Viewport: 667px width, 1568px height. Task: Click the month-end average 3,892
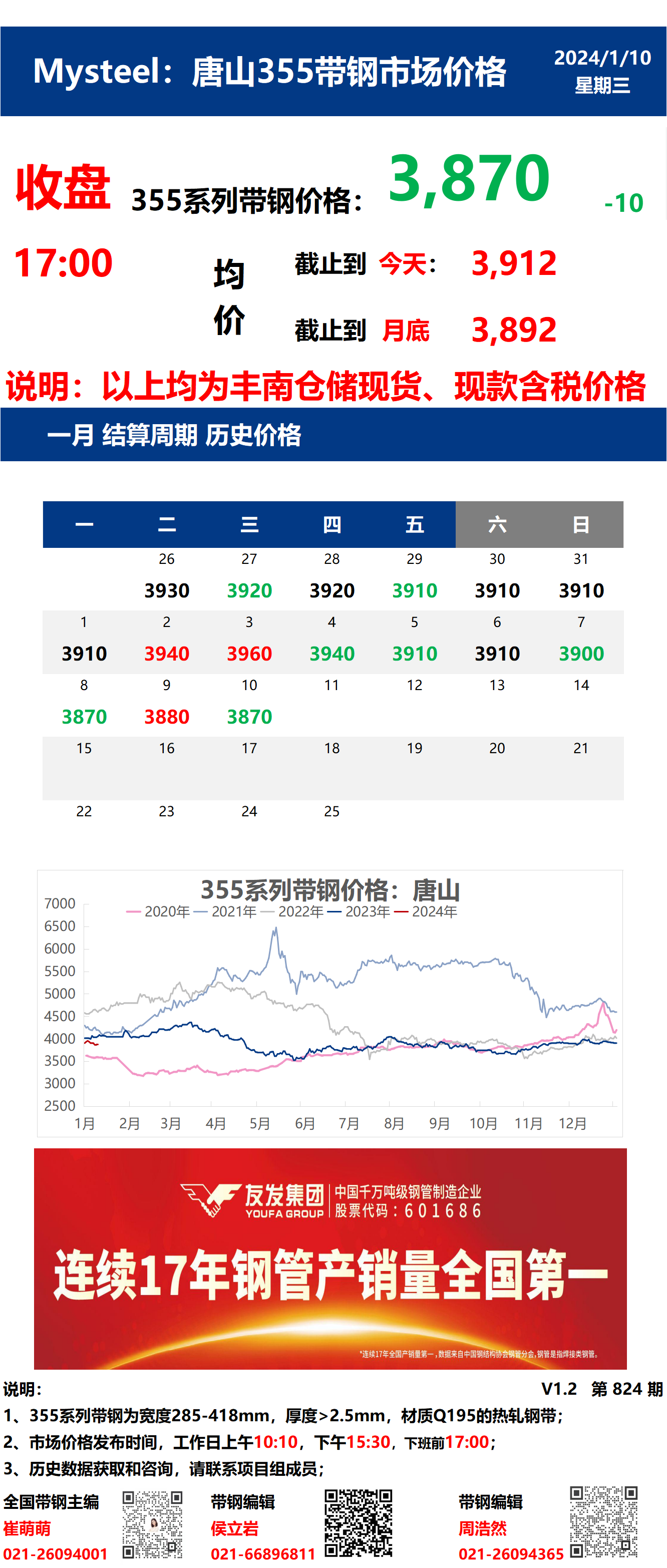click(x=514, y=330)
